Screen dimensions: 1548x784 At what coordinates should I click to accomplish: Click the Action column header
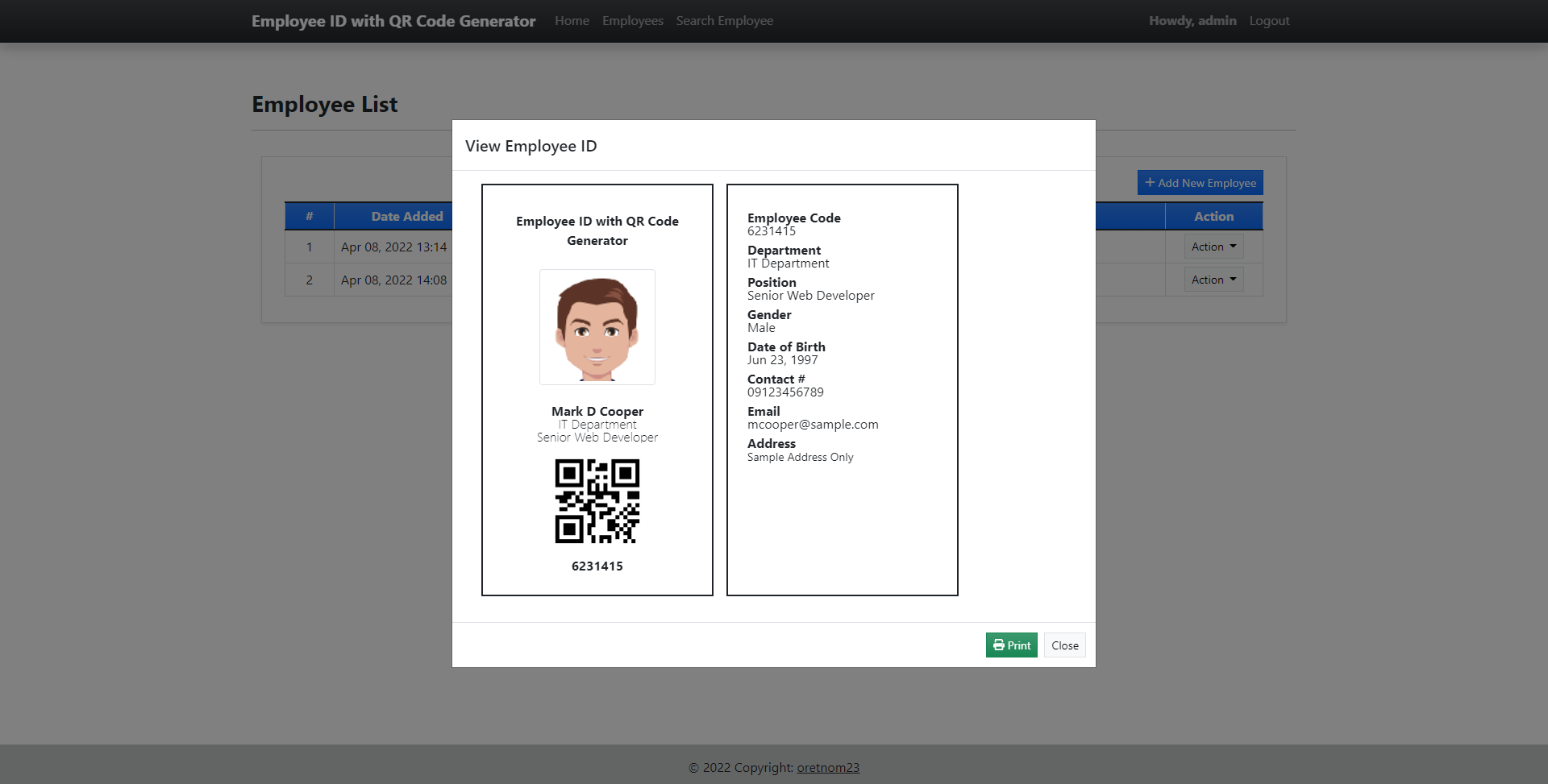1213,216
